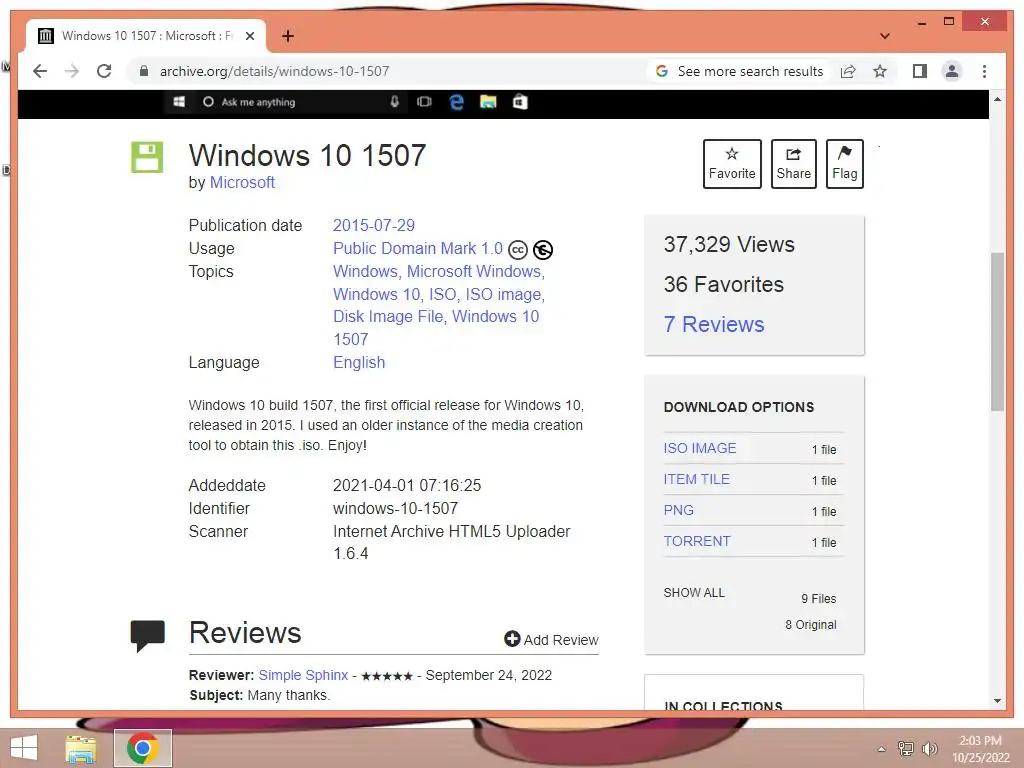Click the 8 Original files link
This screenshot has width=1024, height=768.
tap(810, 624)
